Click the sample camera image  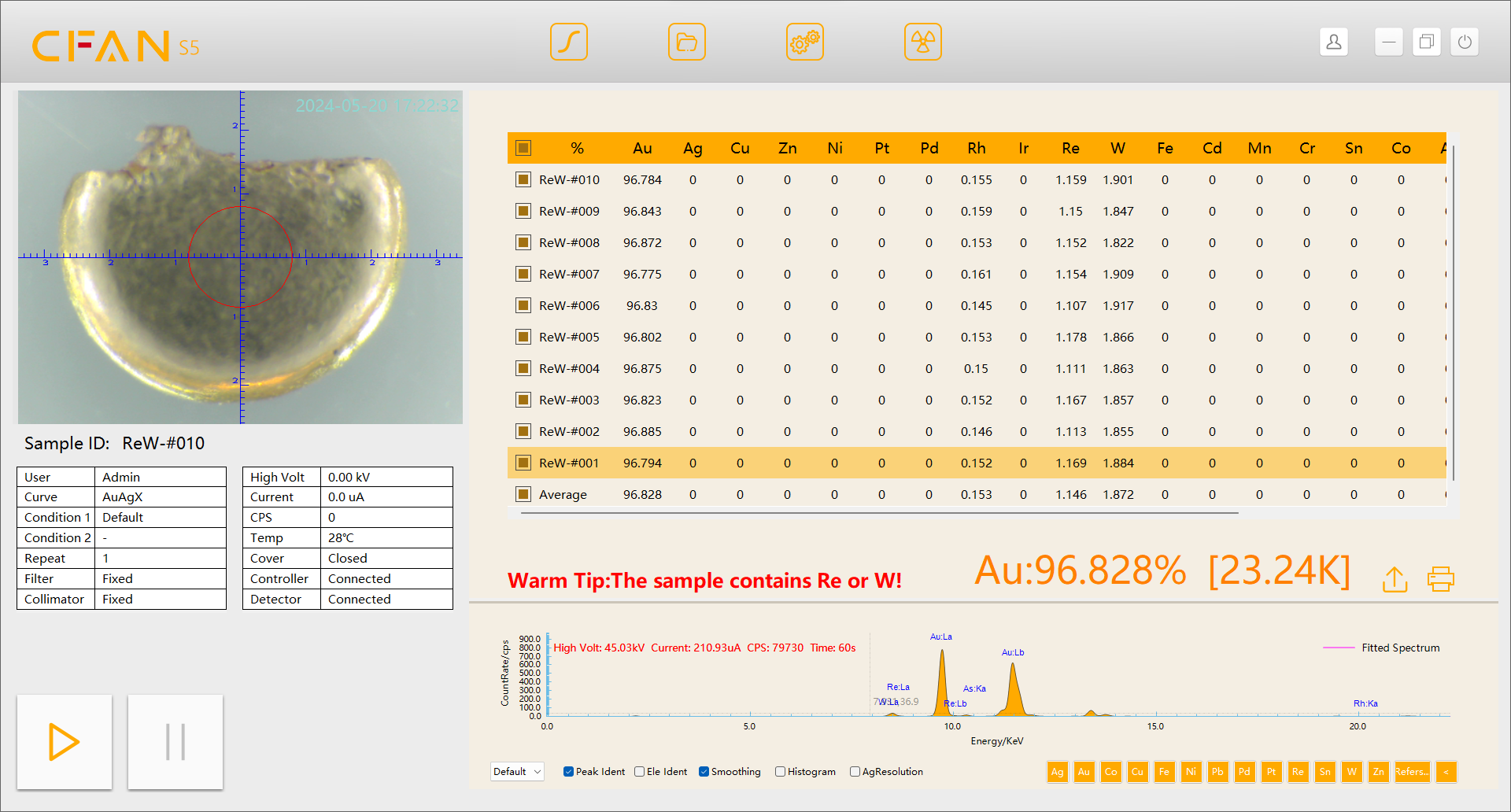(x=240, y=257)
